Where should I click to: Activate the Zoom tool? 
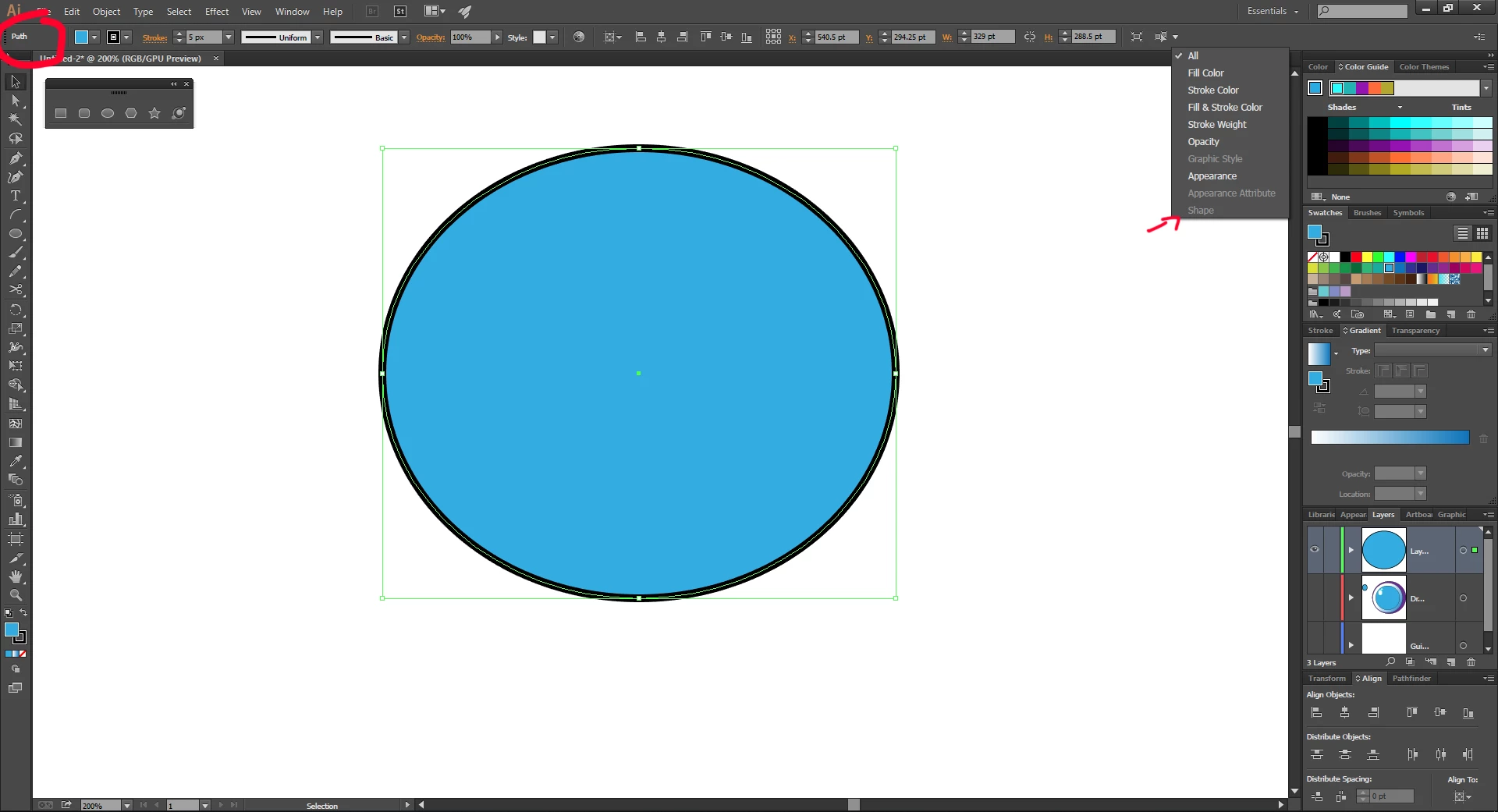pos(16,595)
